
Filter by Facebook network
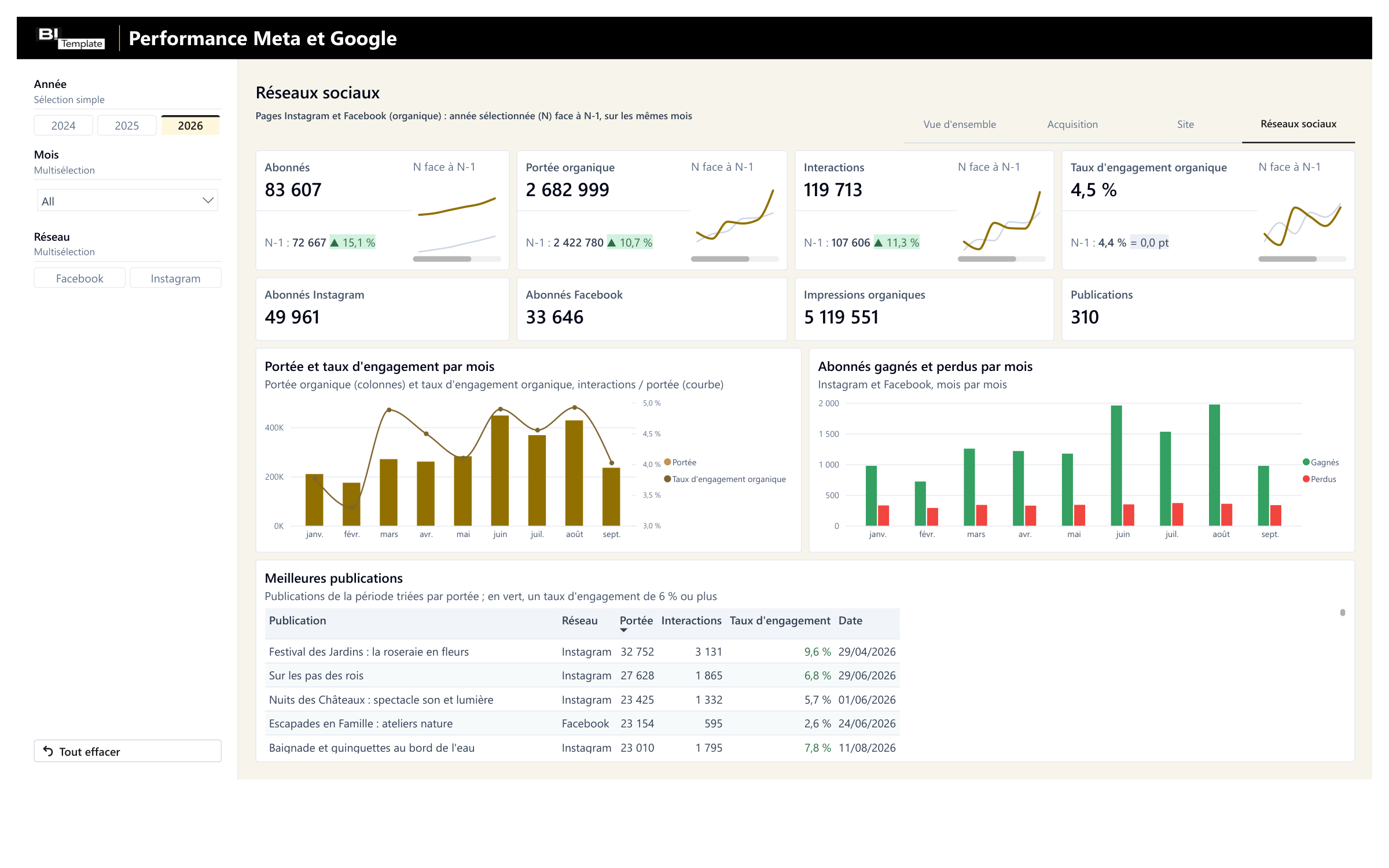80,278
